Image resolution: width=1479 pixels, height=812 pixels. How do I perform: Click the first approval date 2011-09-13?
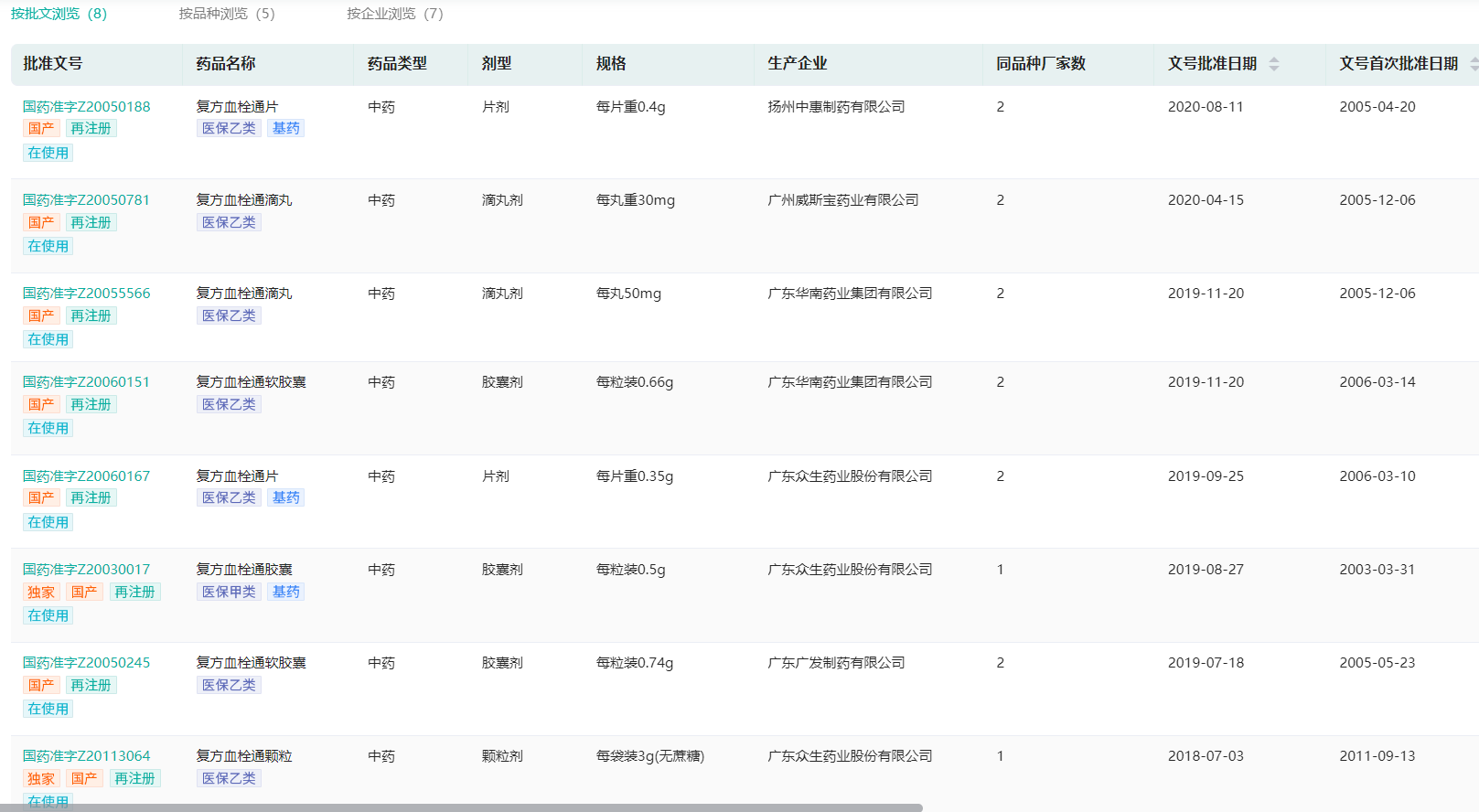1377,756
